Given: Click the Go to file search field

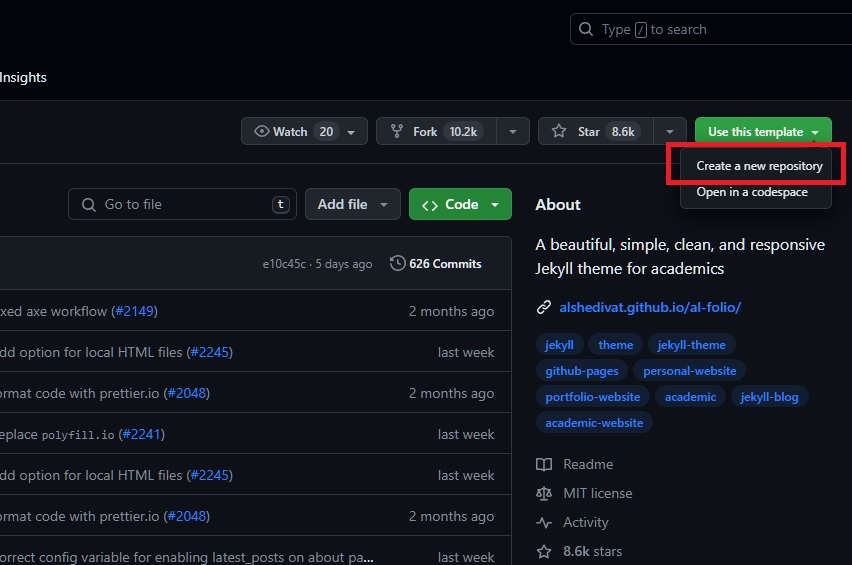Looking at the screenshot, I should (180, 204).
